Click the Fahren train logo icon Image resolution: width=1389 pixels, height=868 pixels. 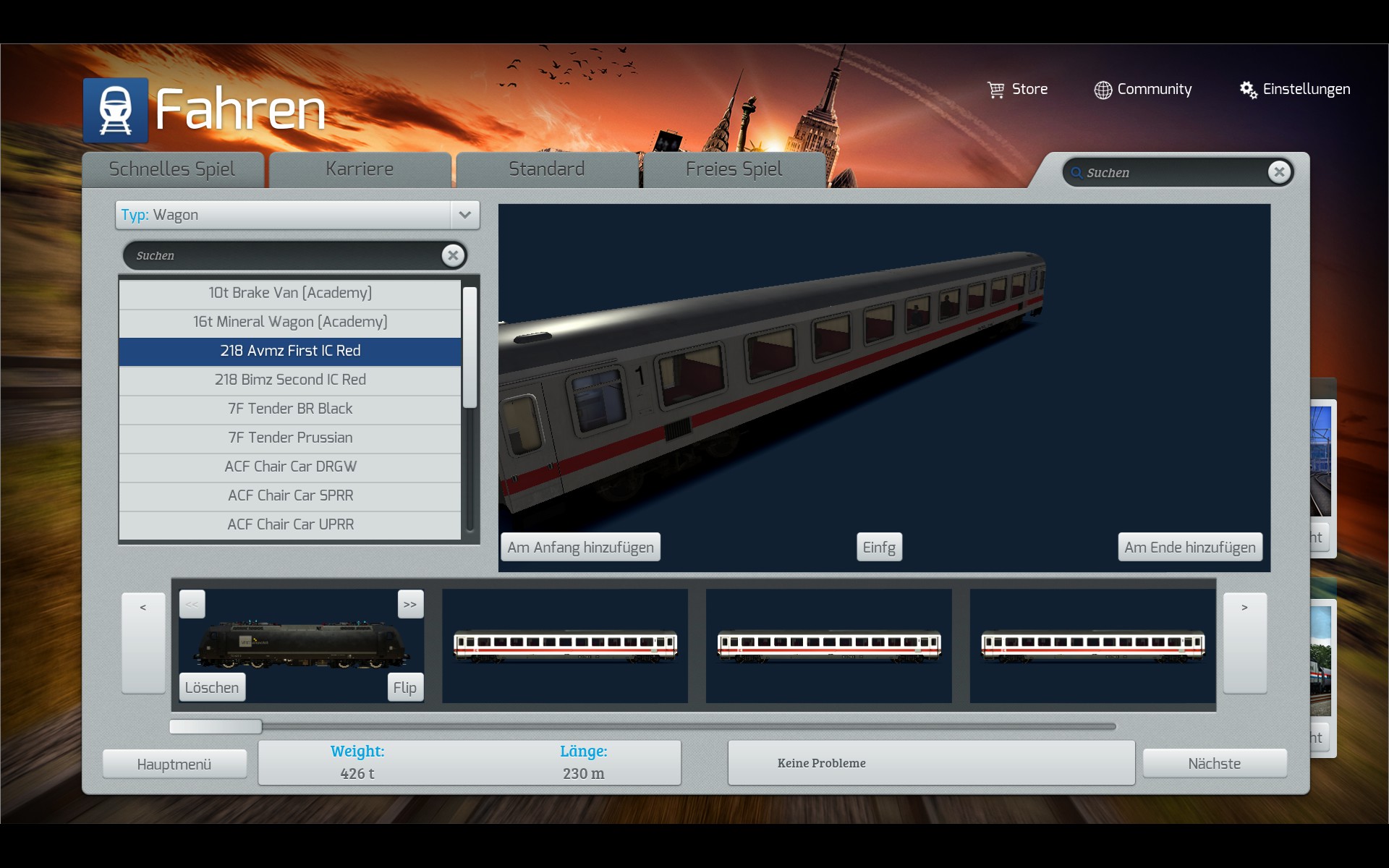[115, 110]
